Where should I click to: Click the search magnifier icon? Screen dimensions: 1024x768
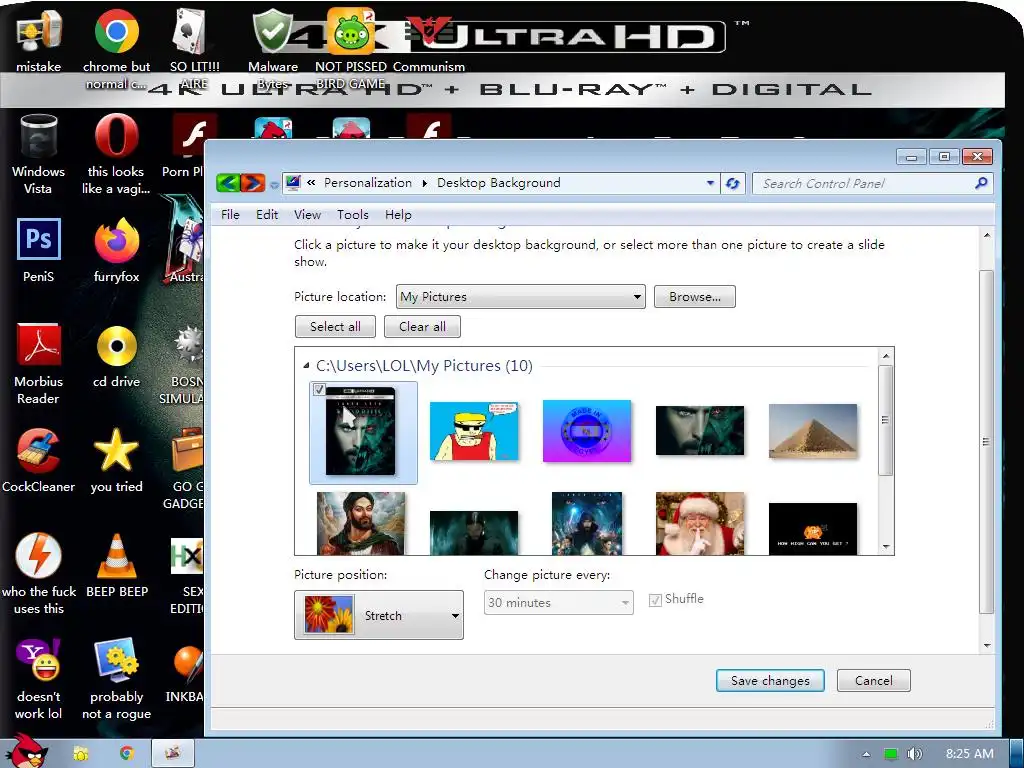click(x=981, y=184)
